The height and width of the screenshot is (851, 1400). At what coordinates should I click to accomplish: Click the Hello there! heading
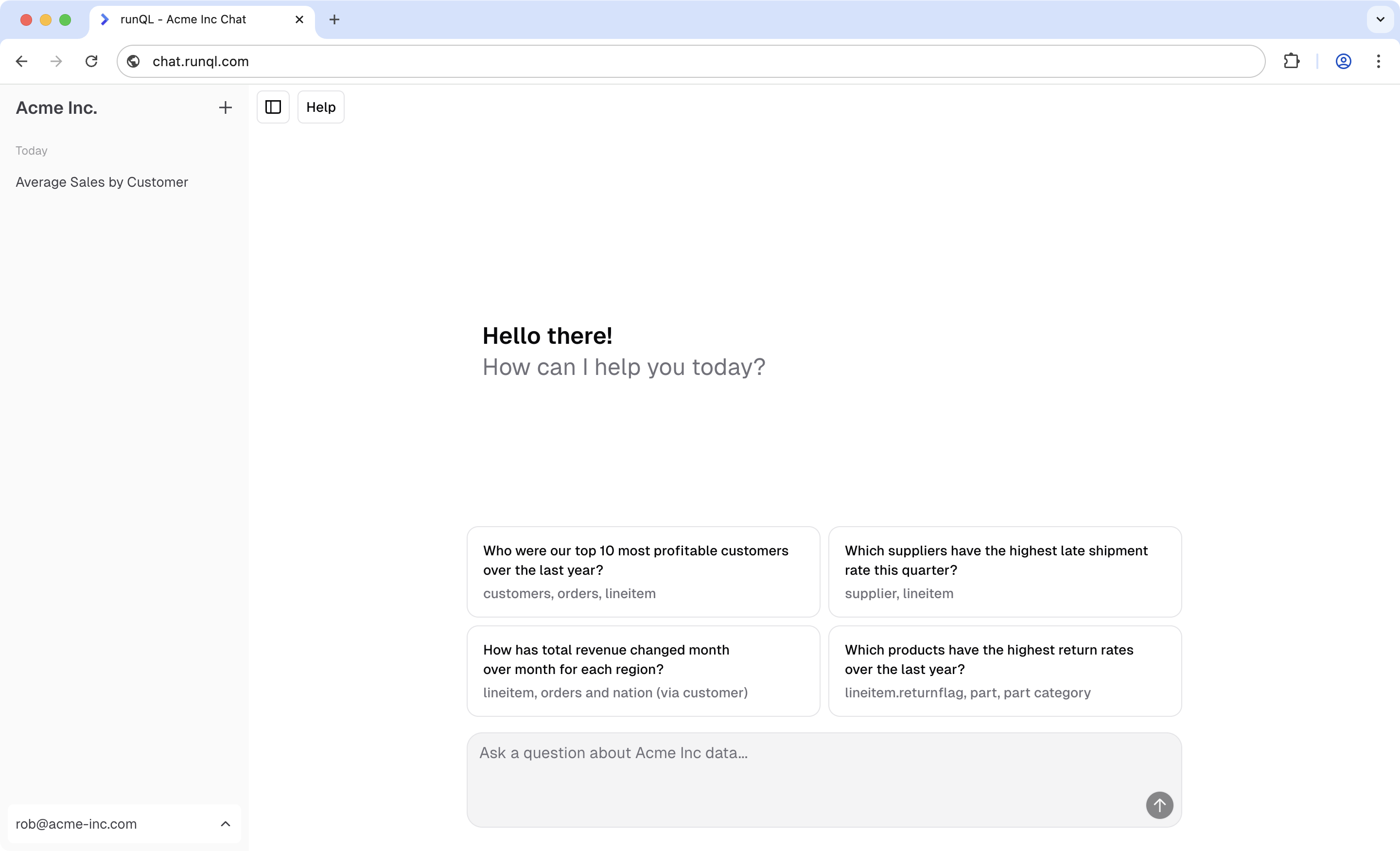click(x=547, y=336)
